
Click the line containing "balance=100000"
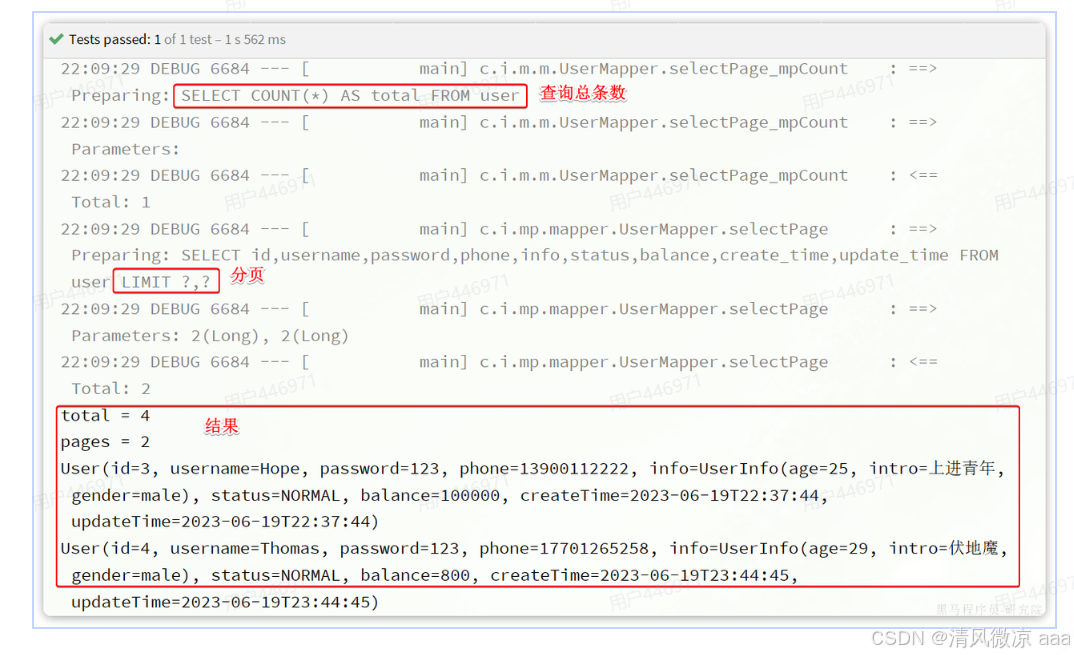pos(449,495)
